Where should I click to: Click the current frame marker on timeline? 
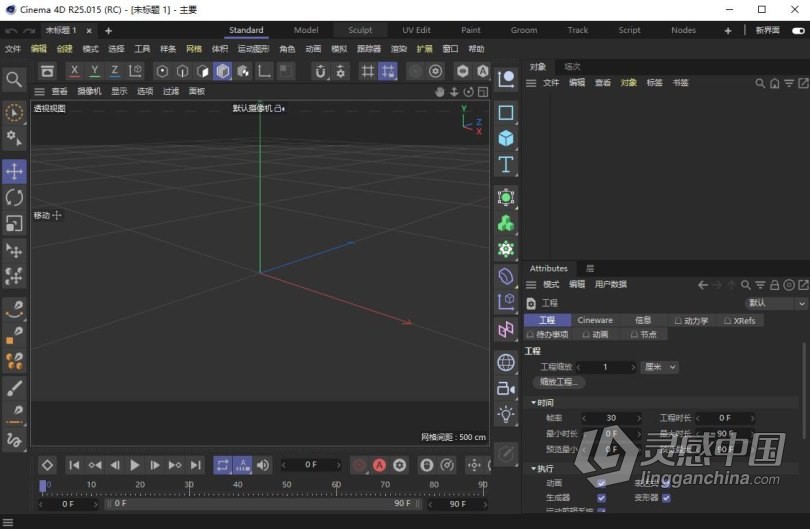tap(43, 486)
